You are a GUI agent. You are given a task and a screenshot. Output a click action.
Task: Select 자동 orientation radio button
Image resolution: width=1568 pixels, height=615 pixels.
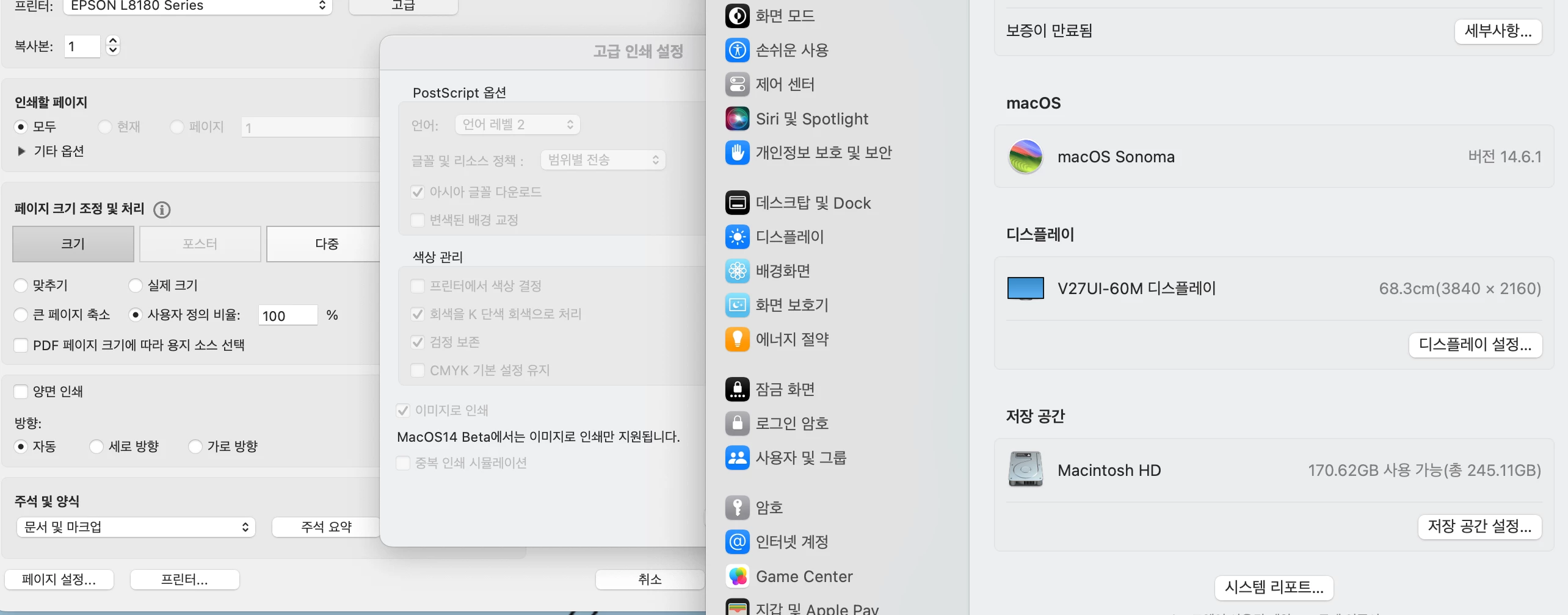tap(21, 447)
